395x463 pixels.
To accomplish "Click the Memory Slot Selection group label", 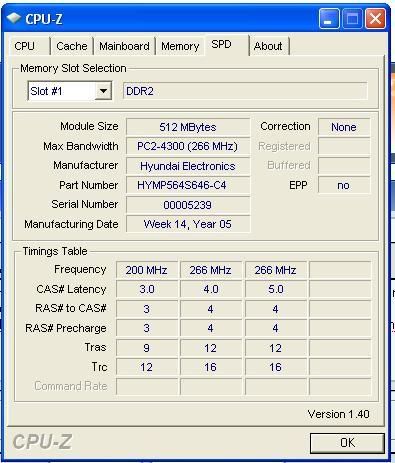I will [x=73, y=68].
